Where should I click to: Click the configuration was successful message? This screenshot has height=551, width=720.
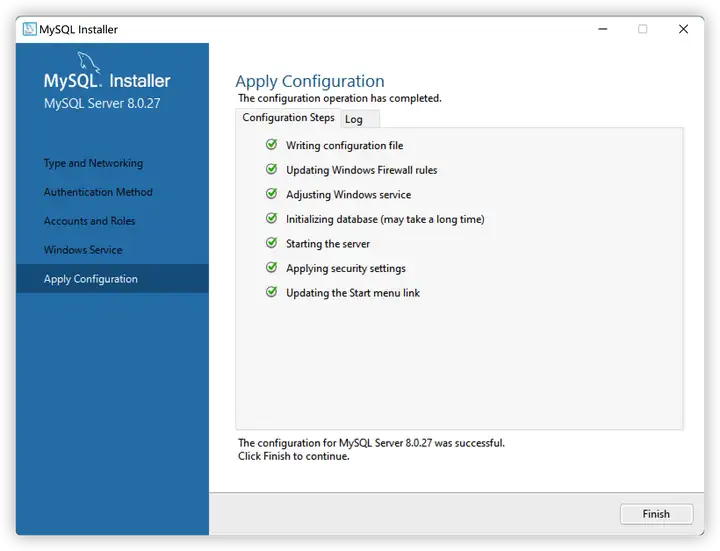tap(371, 443)
